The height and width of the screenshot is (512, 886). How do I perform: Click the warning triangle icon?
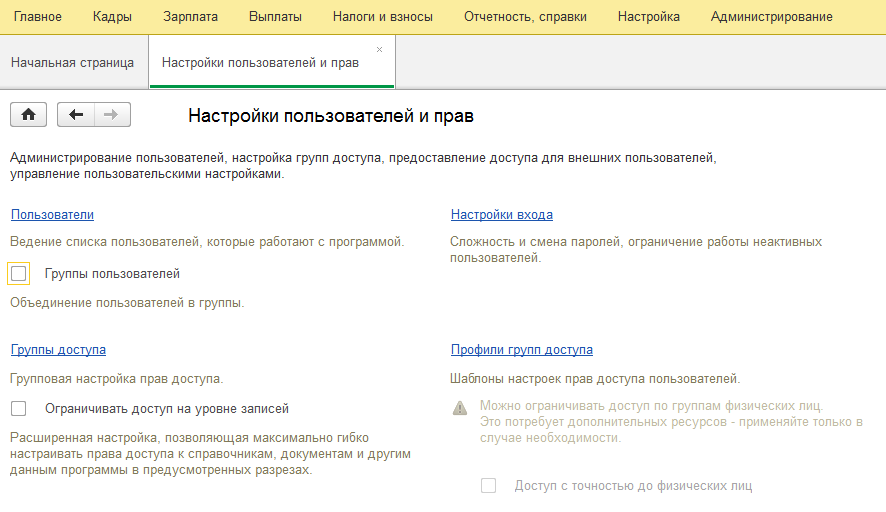point(459,408)
